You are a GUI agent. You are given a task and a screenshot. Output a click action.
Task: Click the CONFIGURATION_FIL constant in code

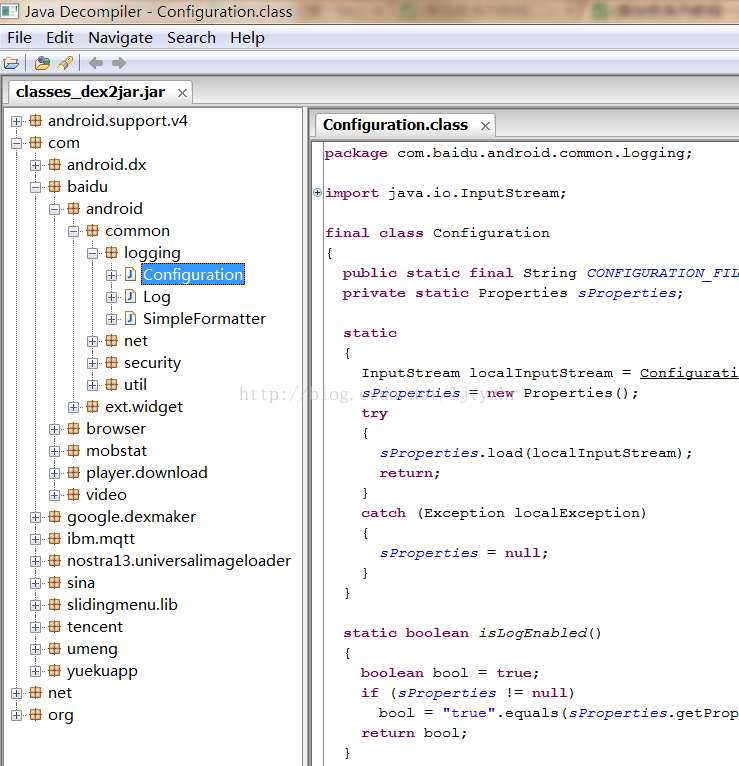click(663, 273)
